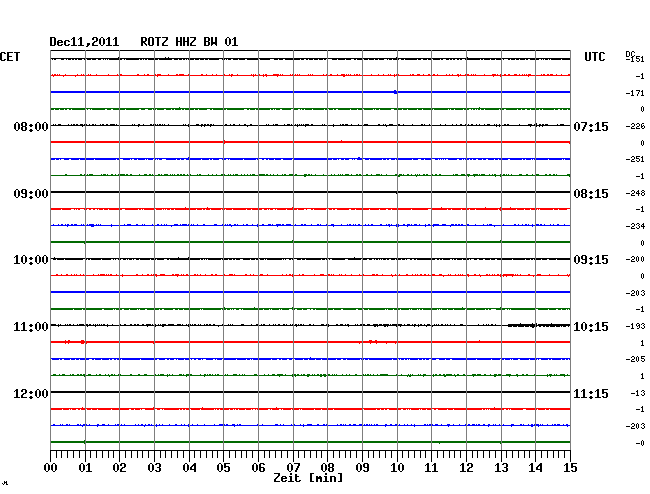
Task: Select the station title ROTZ HHZ BW 01
Action: click(x=189, y=42)
